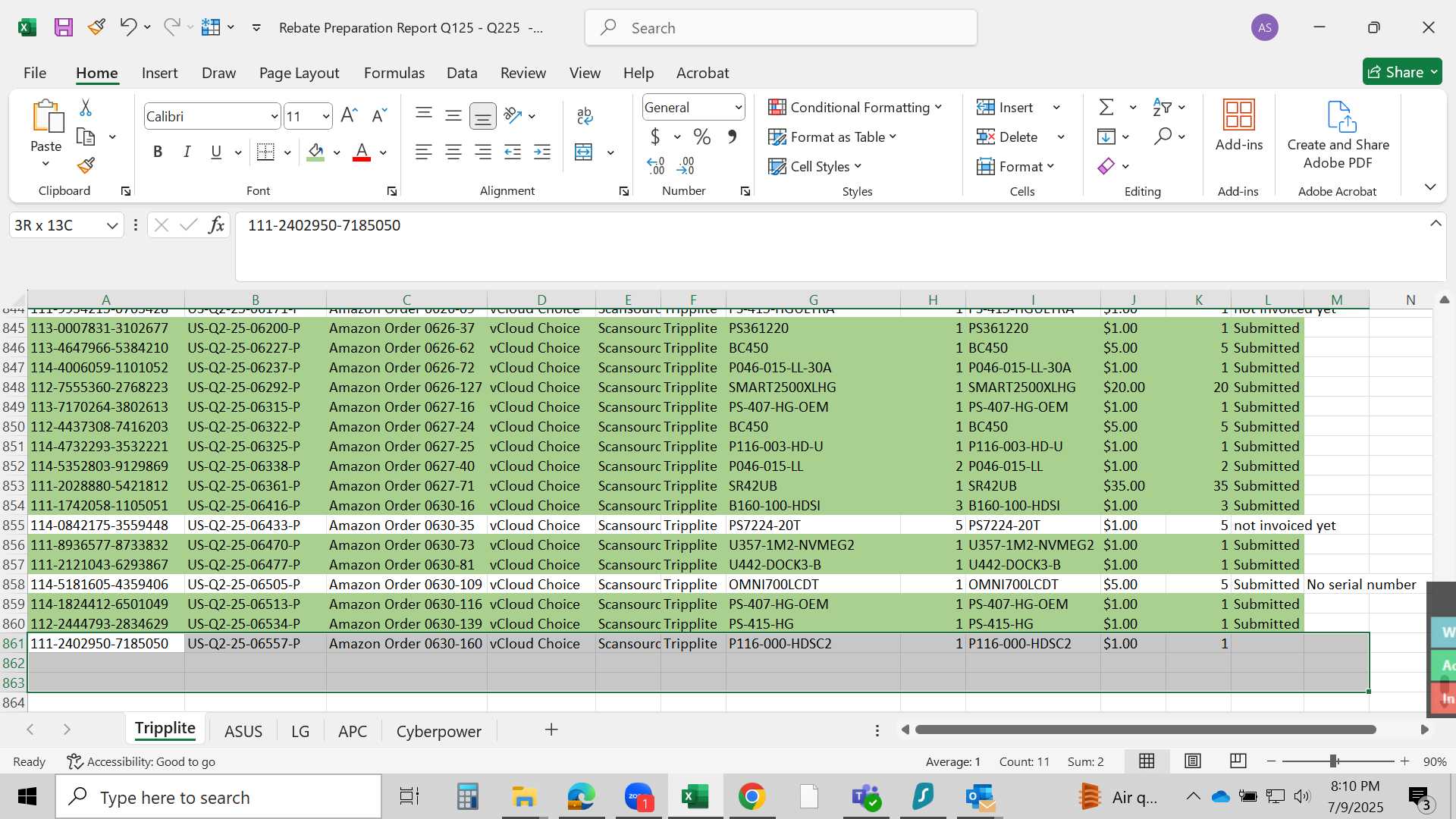
Task: Expand Cell Styles menu
Action: [x=815, y=166]
